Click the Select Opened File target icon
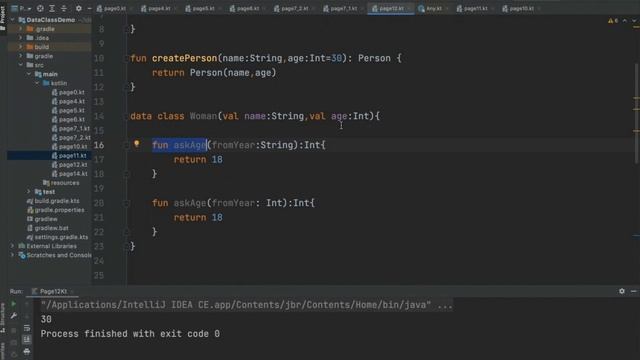 click(40, 8)
